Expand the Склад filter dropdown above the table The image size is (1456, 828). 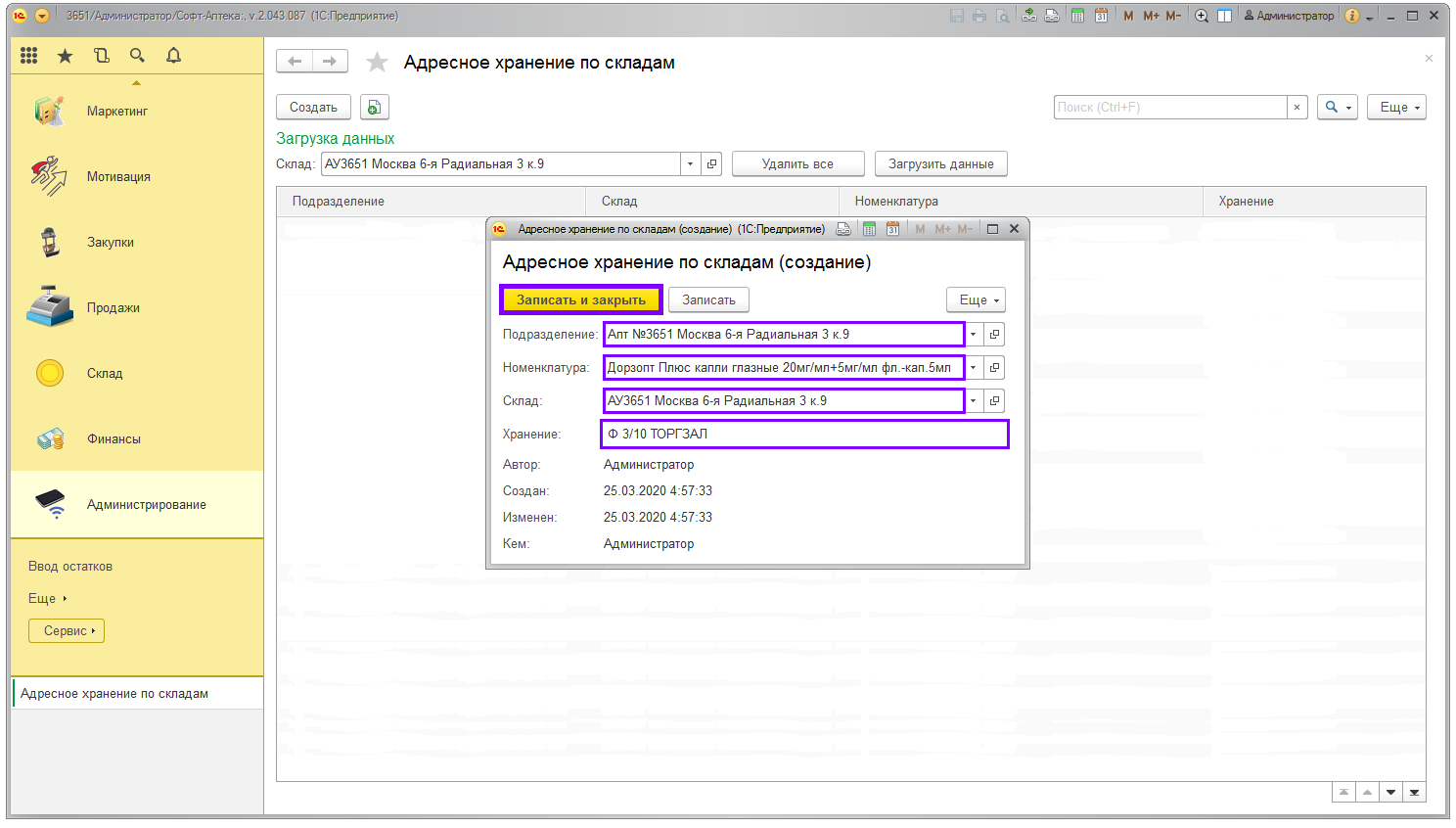(x=691, y=164)
